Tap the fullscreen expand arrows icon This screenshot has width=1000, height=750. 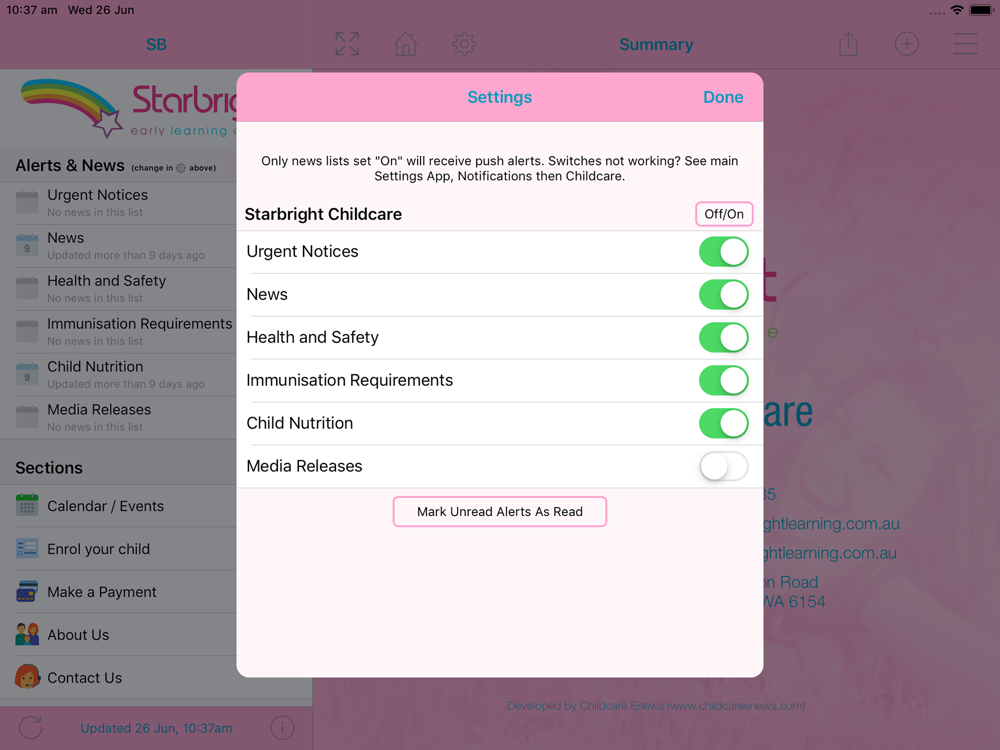tap(347, 44)
